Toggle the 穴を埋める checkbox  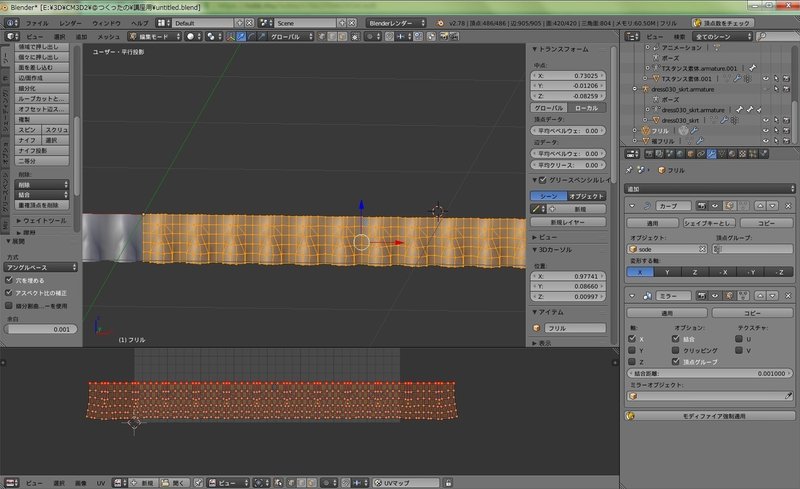pos(9,280)
